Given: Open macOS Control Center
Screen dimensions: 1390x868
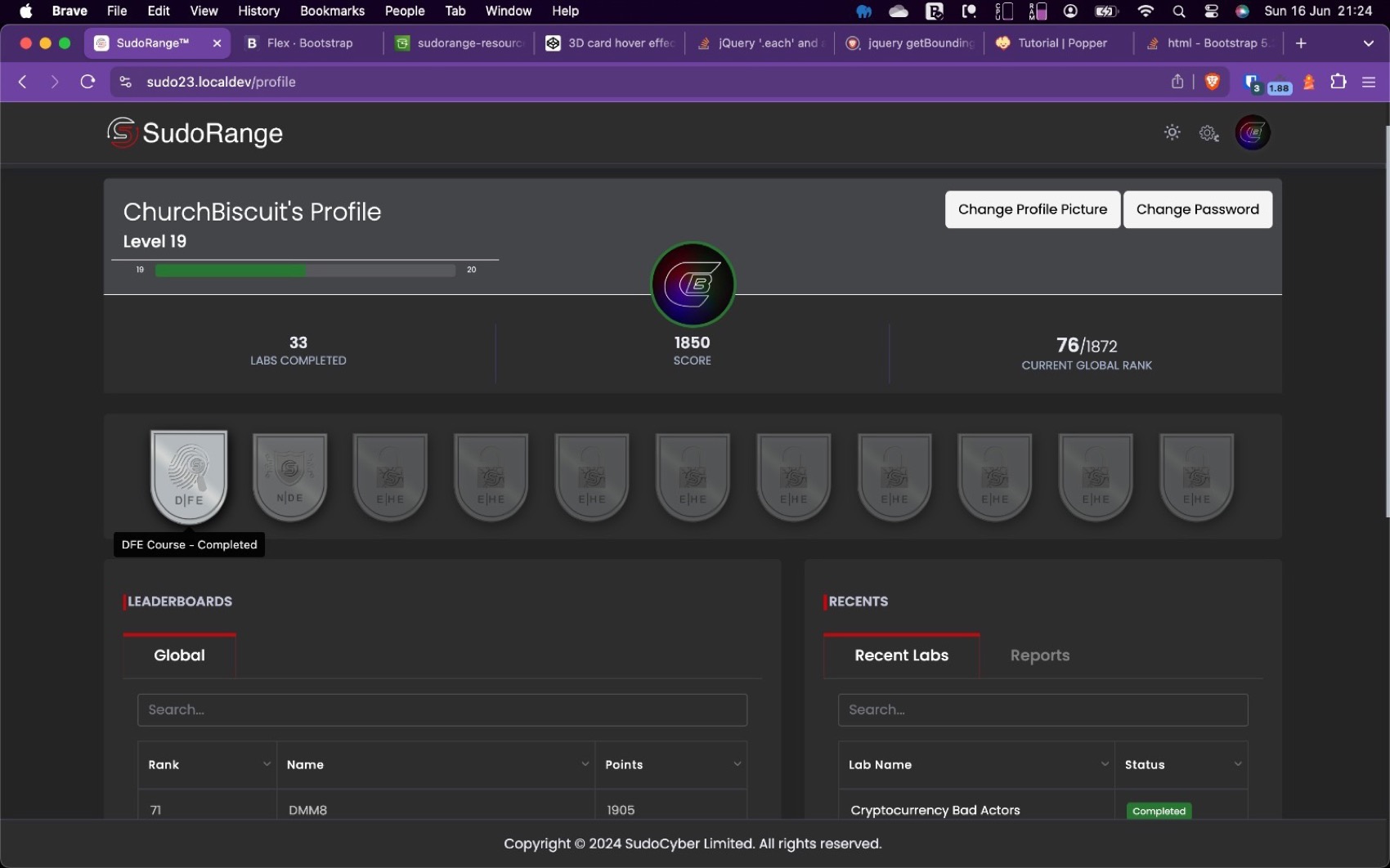Looking at the screenshot, I should point(1211,11).
